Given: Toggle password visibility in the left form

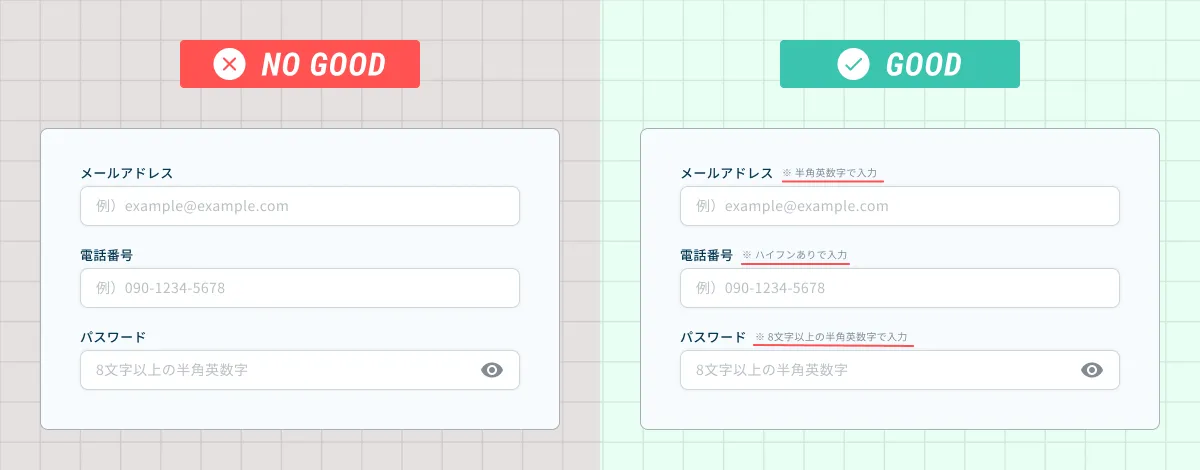Looking at the screenshot, I should click(492, 370).
